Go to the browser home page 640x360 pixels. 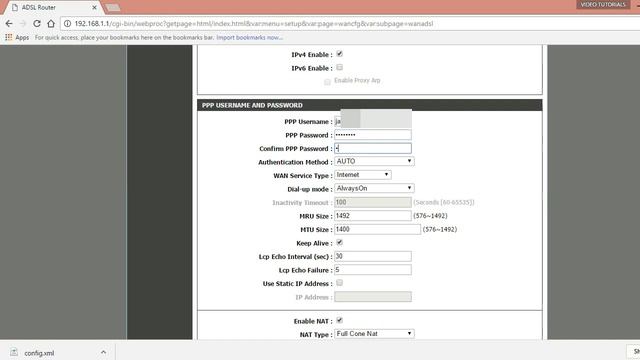tap(51, 24)
